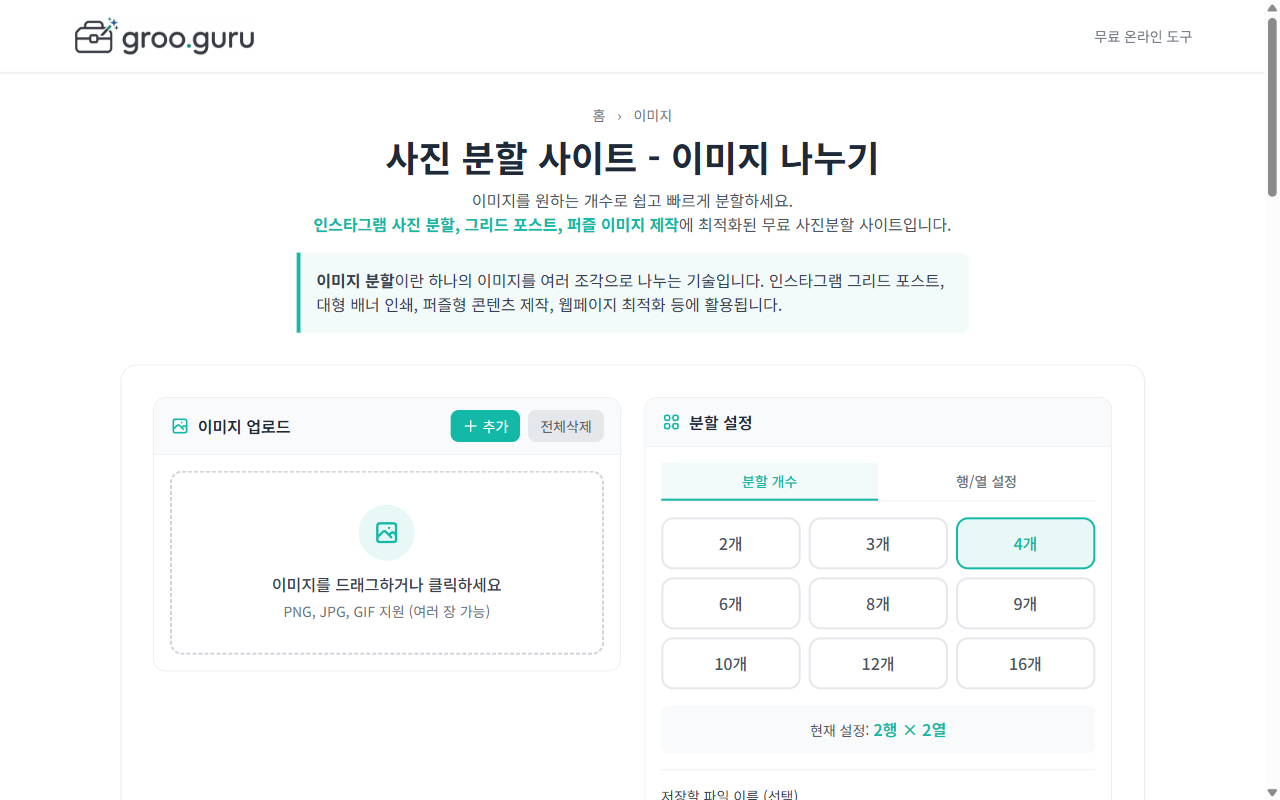Open the 무료 온라인 도구 link
1280x800 pixels.
[1142, 36]
